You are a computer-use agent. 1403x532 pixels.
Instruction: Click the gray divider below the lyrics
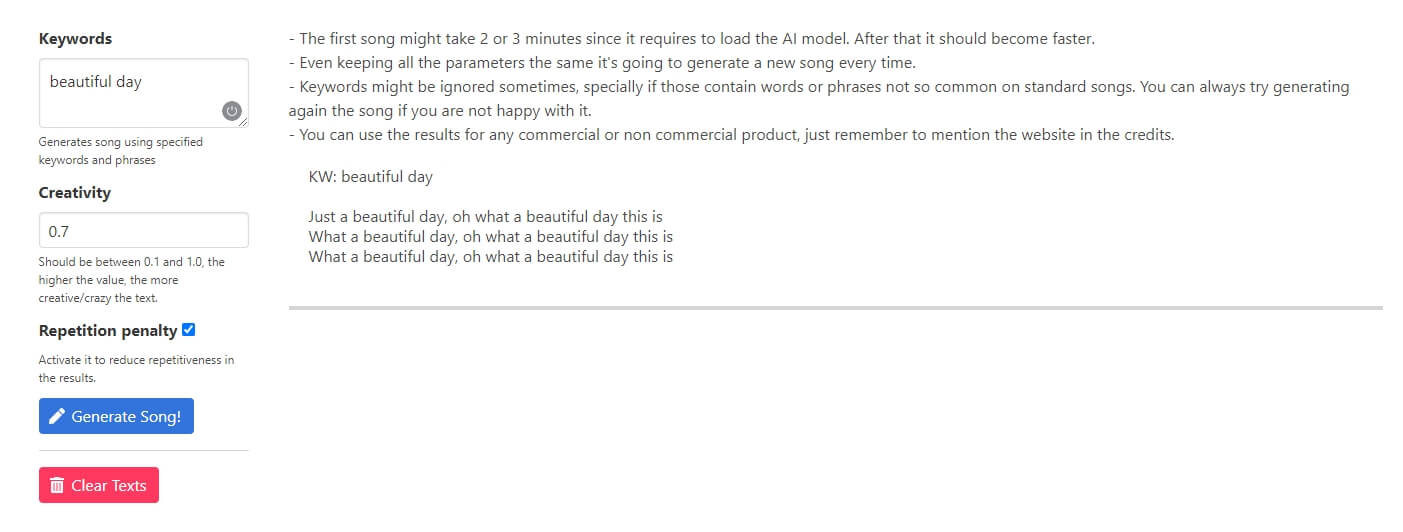tap(836, 308)
